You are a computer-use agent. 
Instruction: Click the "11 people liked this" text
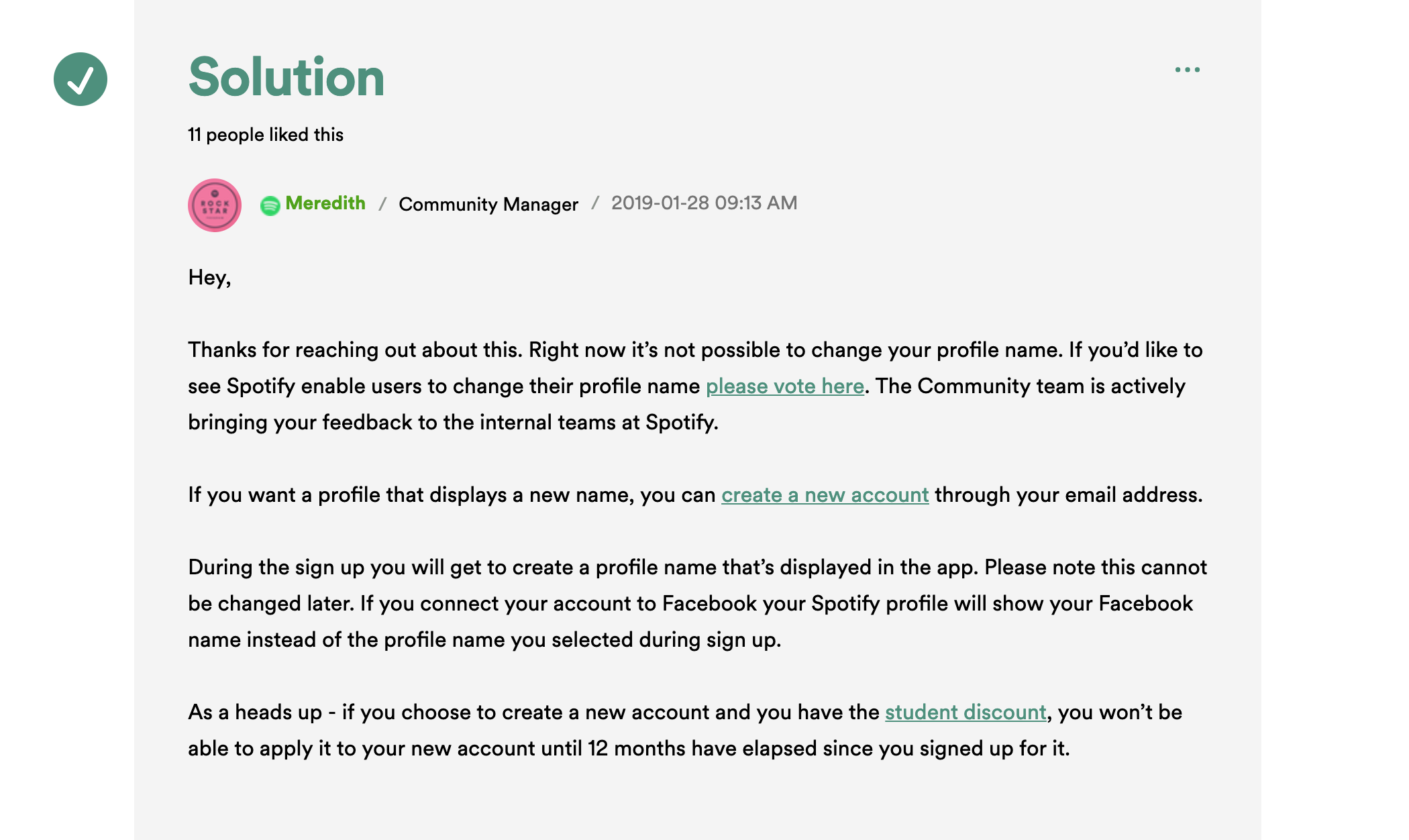266,135
